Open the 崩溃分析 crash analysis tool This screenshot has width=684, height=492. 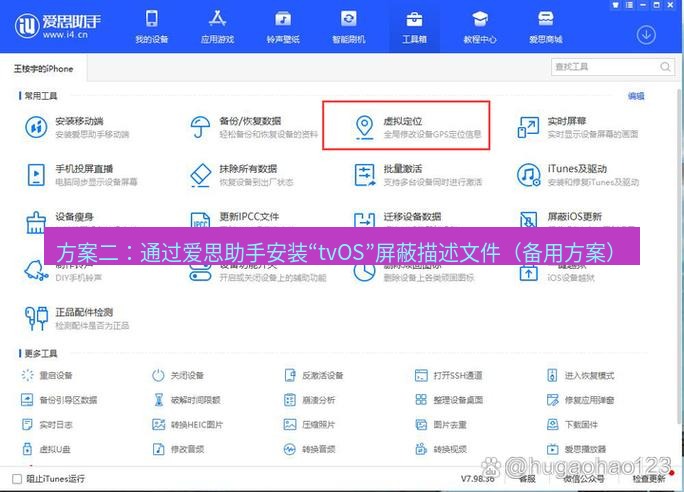coord(309,400)
